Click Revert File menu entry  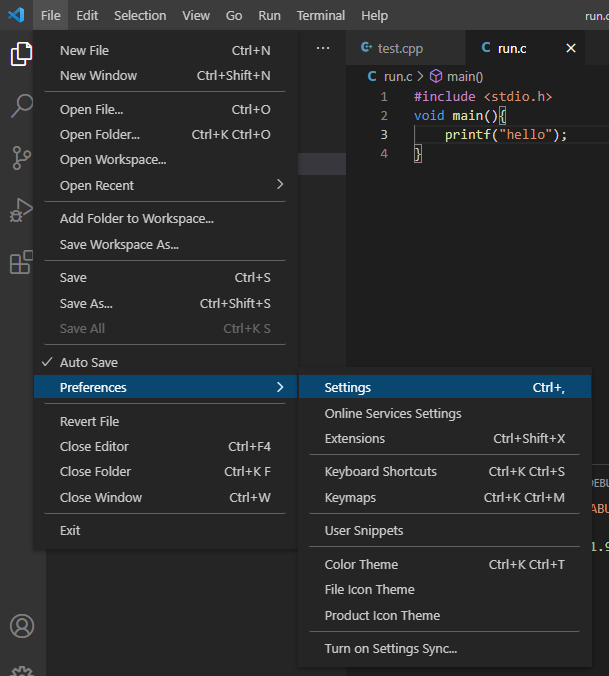[x=166, y=421]
